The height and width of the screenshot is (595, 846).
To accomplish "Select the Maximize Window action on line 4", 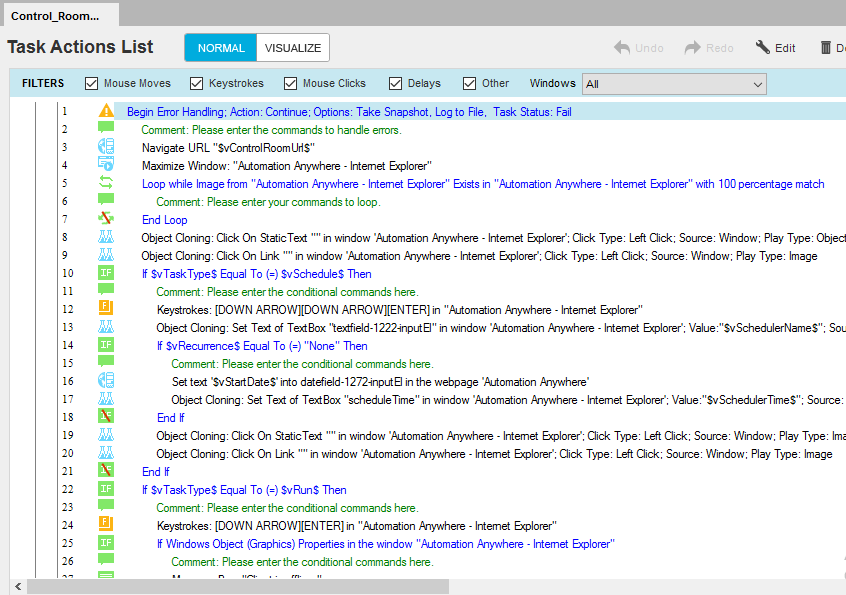I will coord(286,166).
